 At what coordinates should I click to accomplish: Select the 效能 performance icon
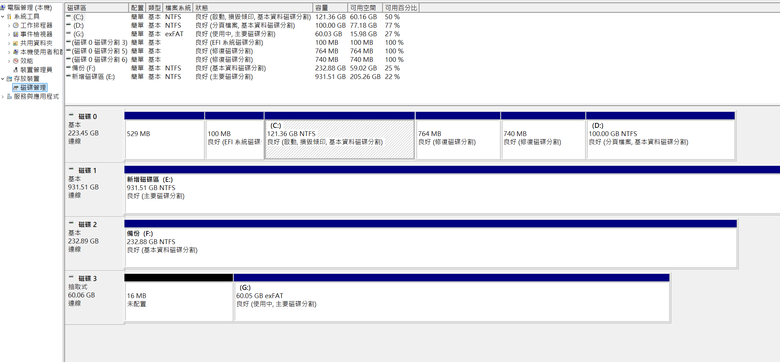[16, 61]
